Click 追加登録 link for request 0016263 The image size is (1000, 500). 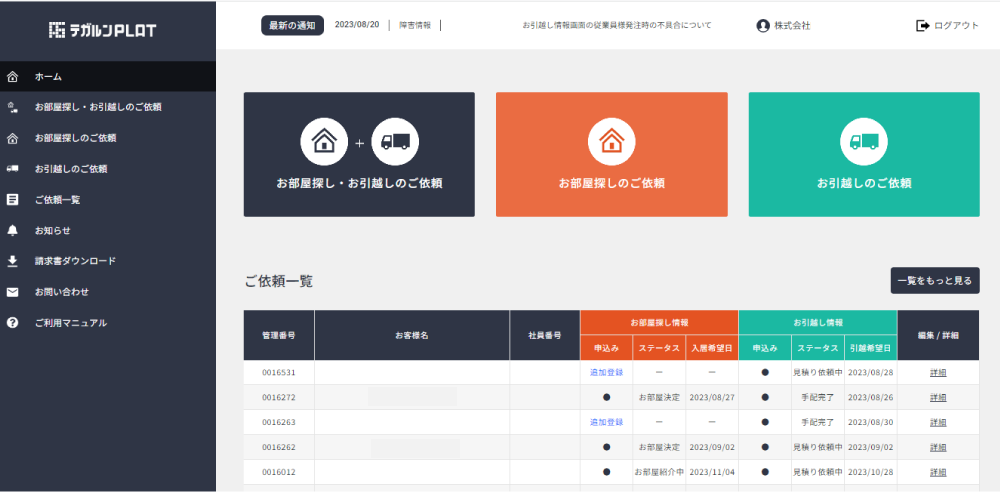[x=607, y=423]
